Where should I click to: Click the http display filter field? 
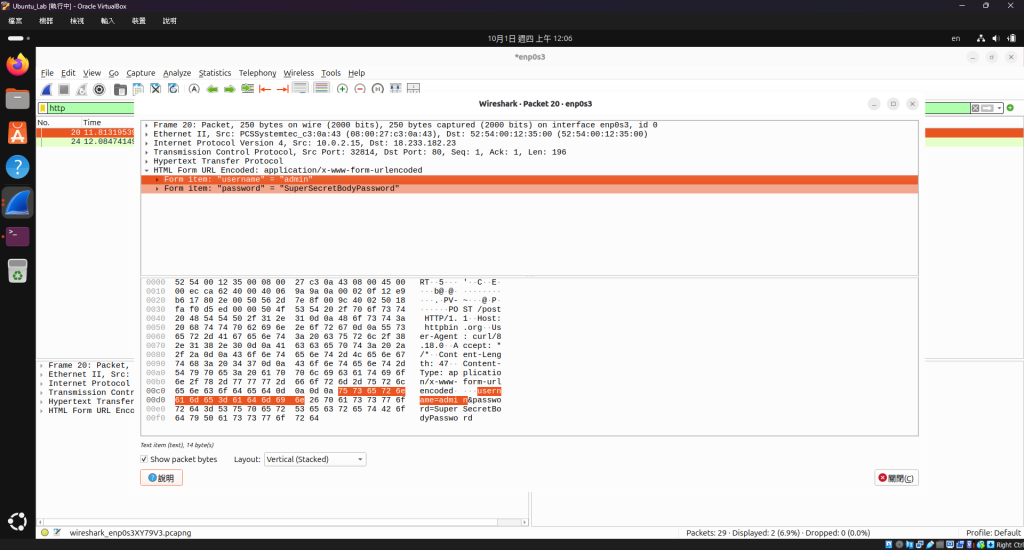pyautogui.click(x=90, y=108)
